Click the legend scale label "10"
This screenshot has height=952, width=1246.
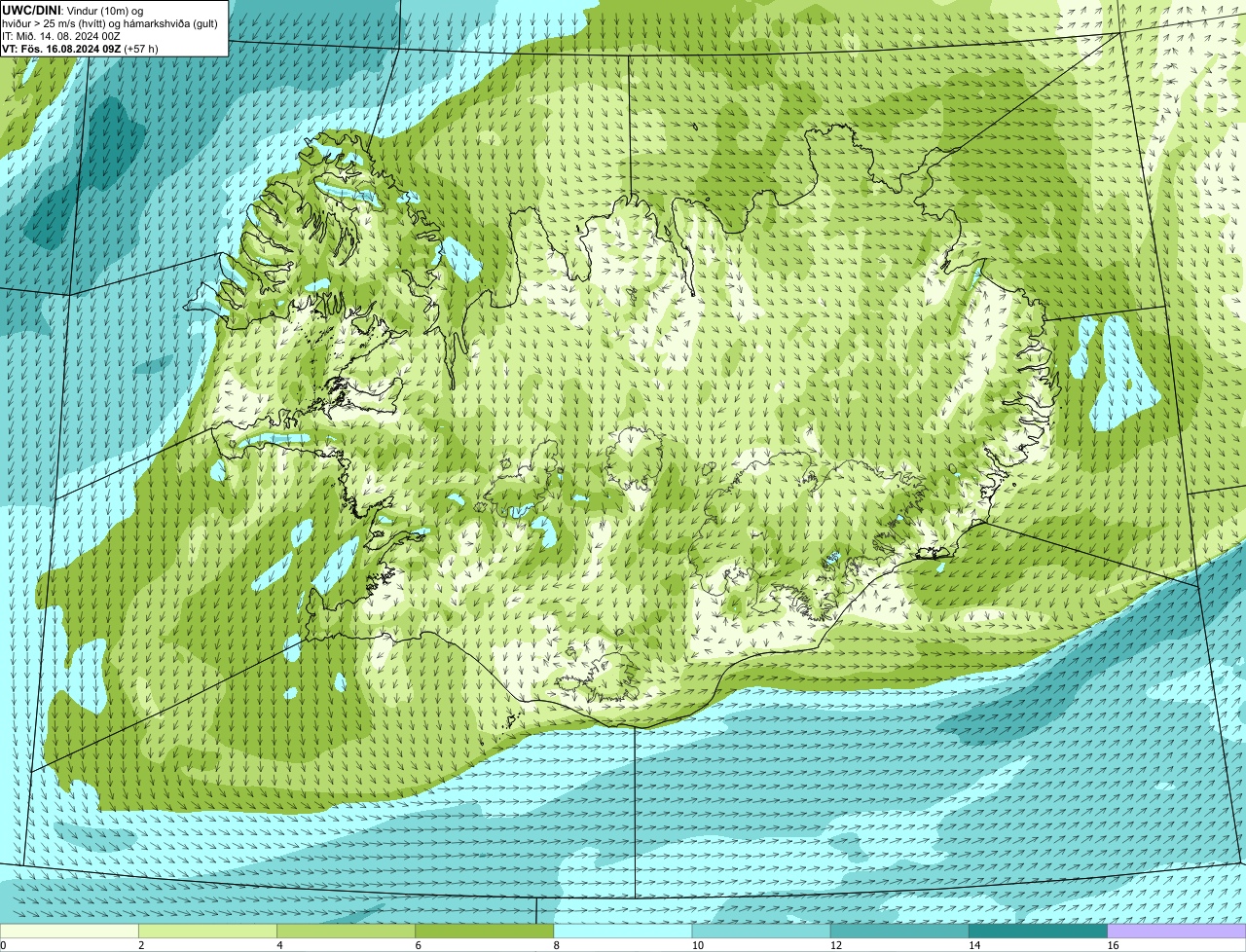coord(697,945)
